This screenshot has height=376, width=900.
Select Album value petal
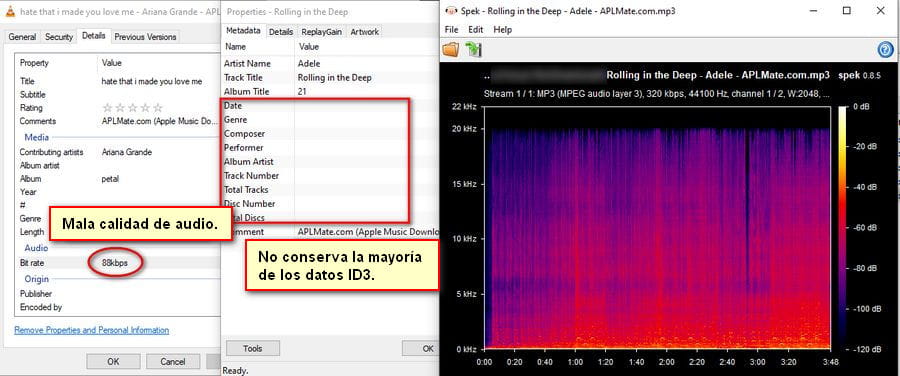point(110,179)
